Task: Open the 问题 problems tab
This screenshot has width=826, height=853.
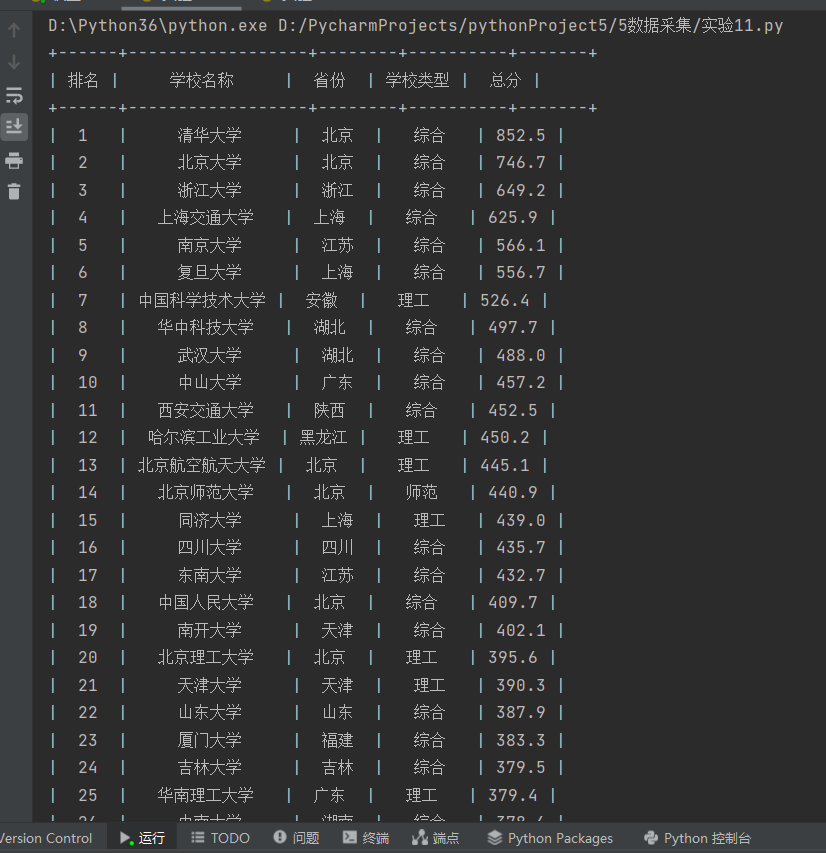Action: click(x=297, y=838)
